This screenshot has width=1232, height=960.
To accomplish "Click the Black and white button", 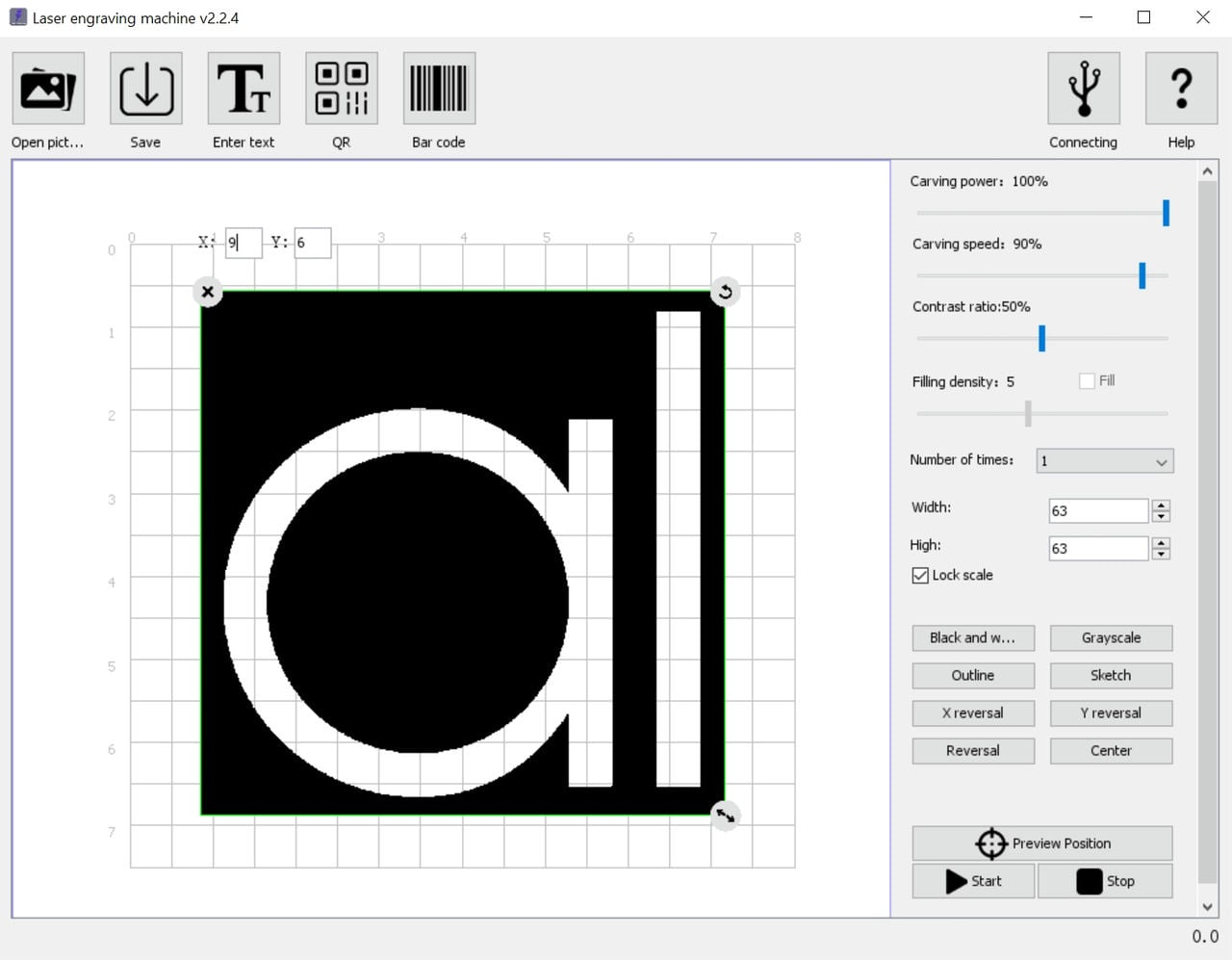I will 973,637.
